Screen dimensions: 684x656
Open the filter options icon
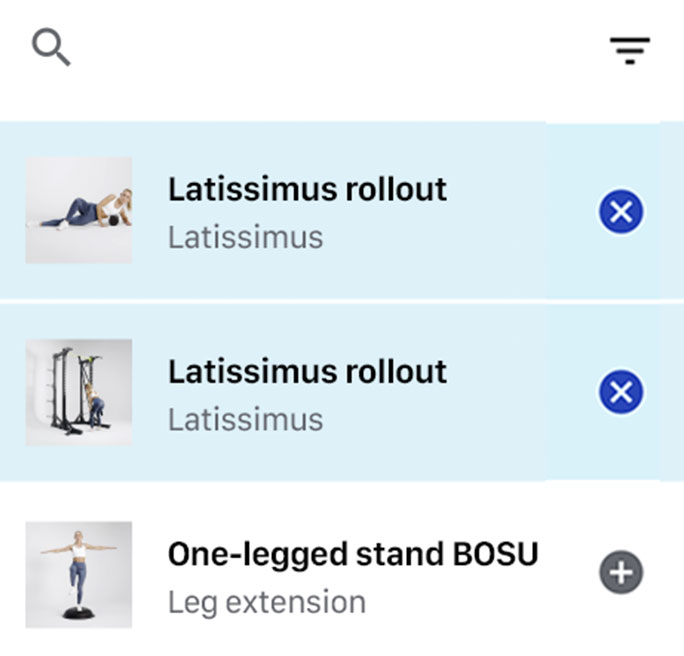pyautogui.click(x=629, y=49)
